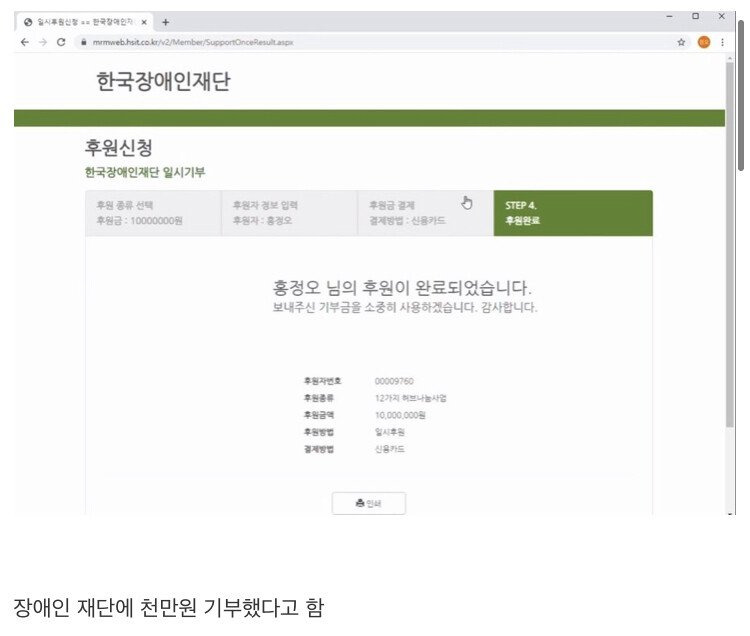
Task: Click the padlock site info icon
Action: point(84,42)
